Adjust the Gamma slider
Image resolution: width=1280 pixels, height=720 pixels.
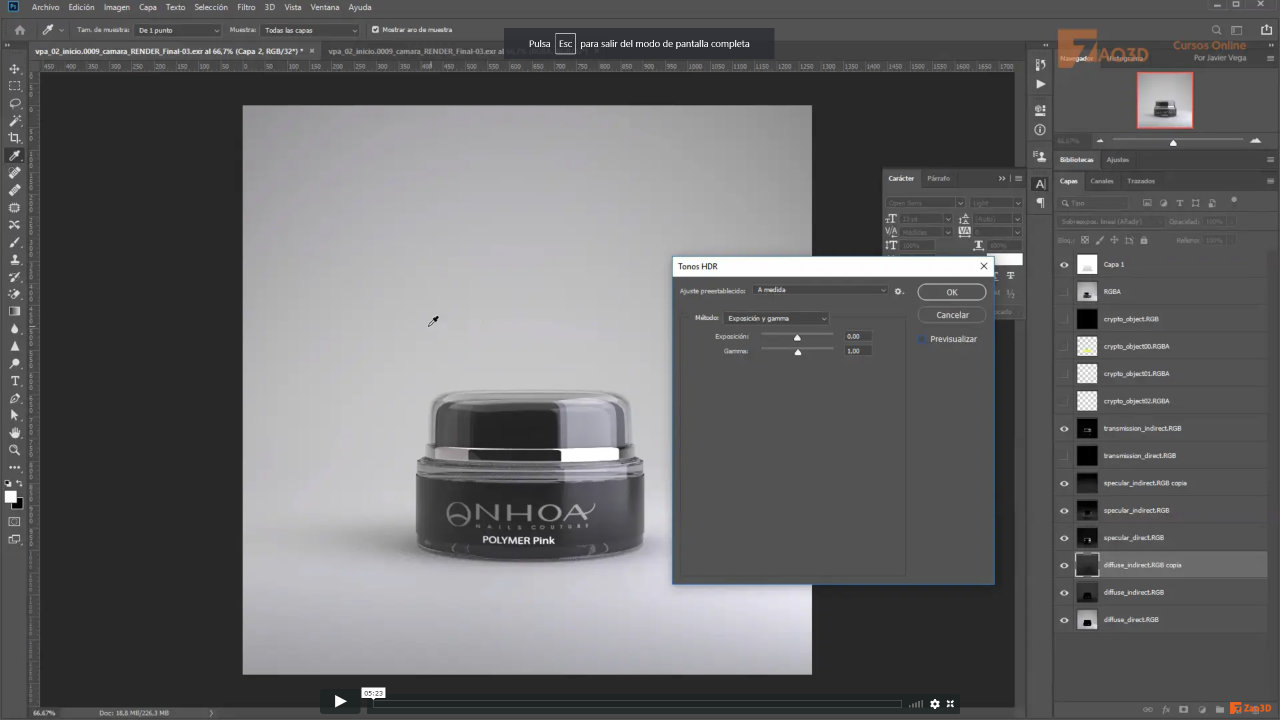tap(797, 351)
